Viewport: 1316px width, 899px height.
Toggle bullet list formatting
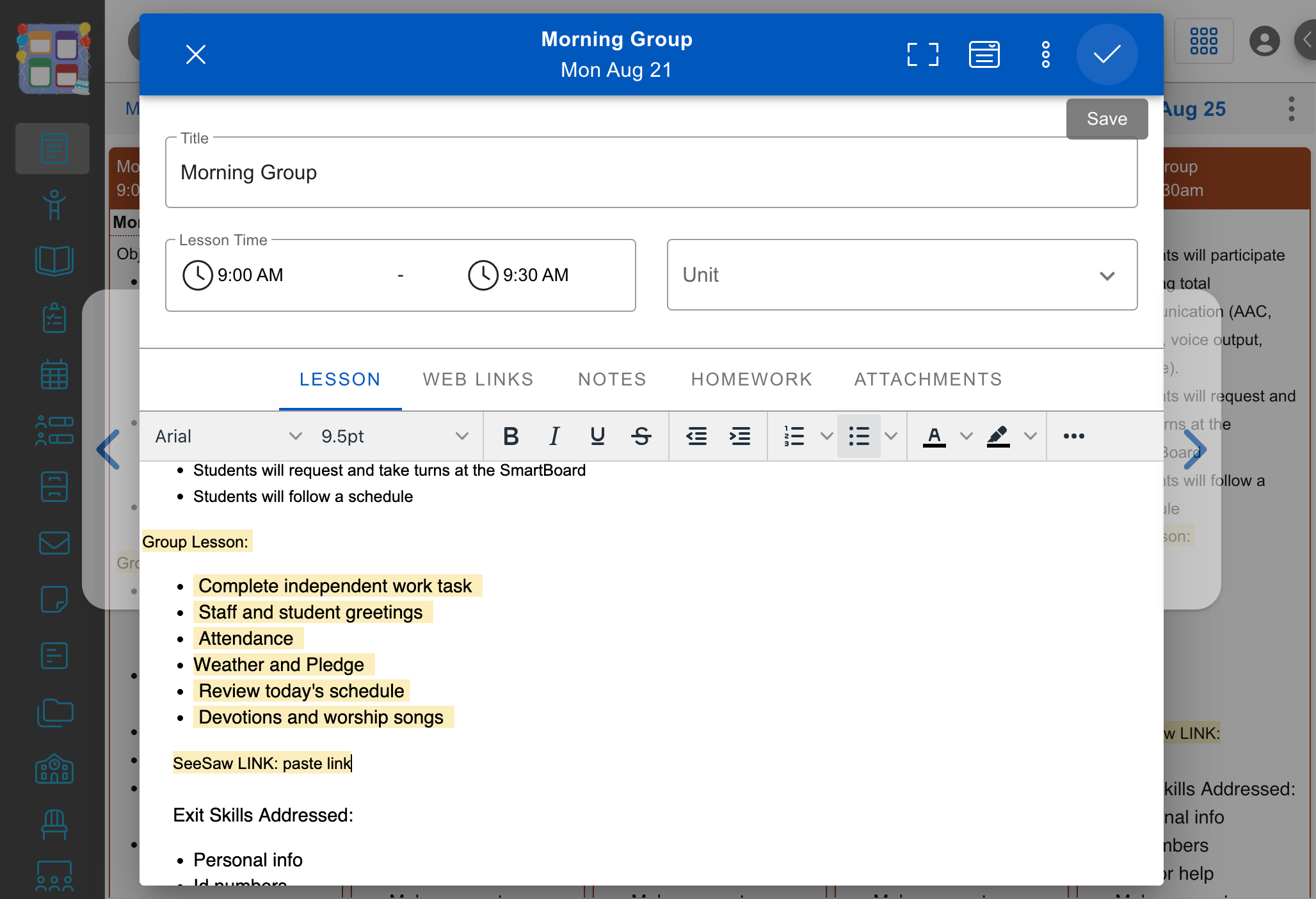[x=859, y=436]
